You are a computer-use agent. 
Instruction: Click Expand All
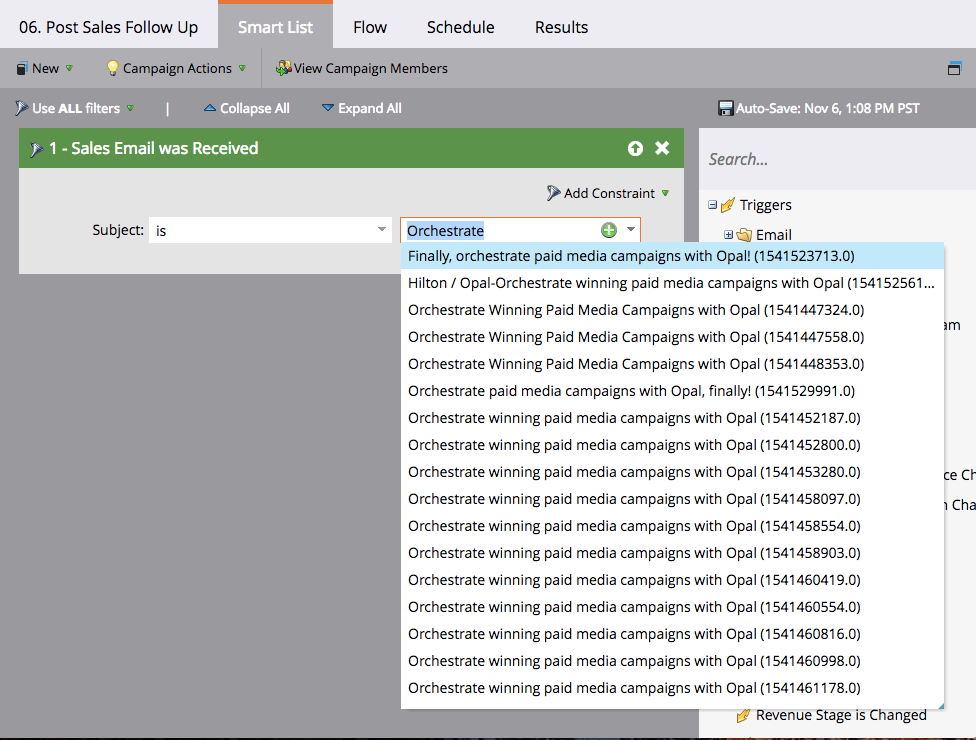point(362,108)
